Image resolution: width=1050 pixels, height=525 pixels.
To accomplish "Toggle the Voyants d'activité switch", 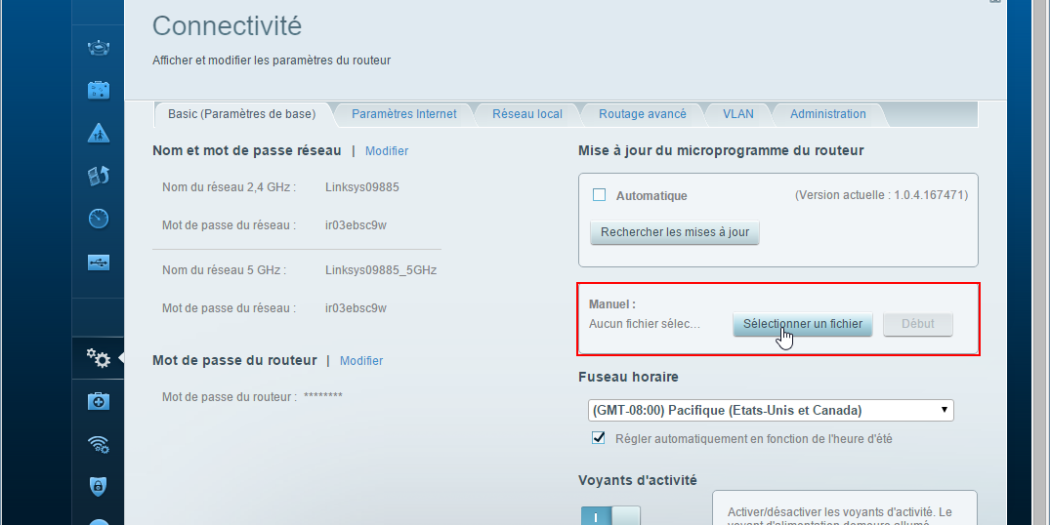I will (610, 515).
